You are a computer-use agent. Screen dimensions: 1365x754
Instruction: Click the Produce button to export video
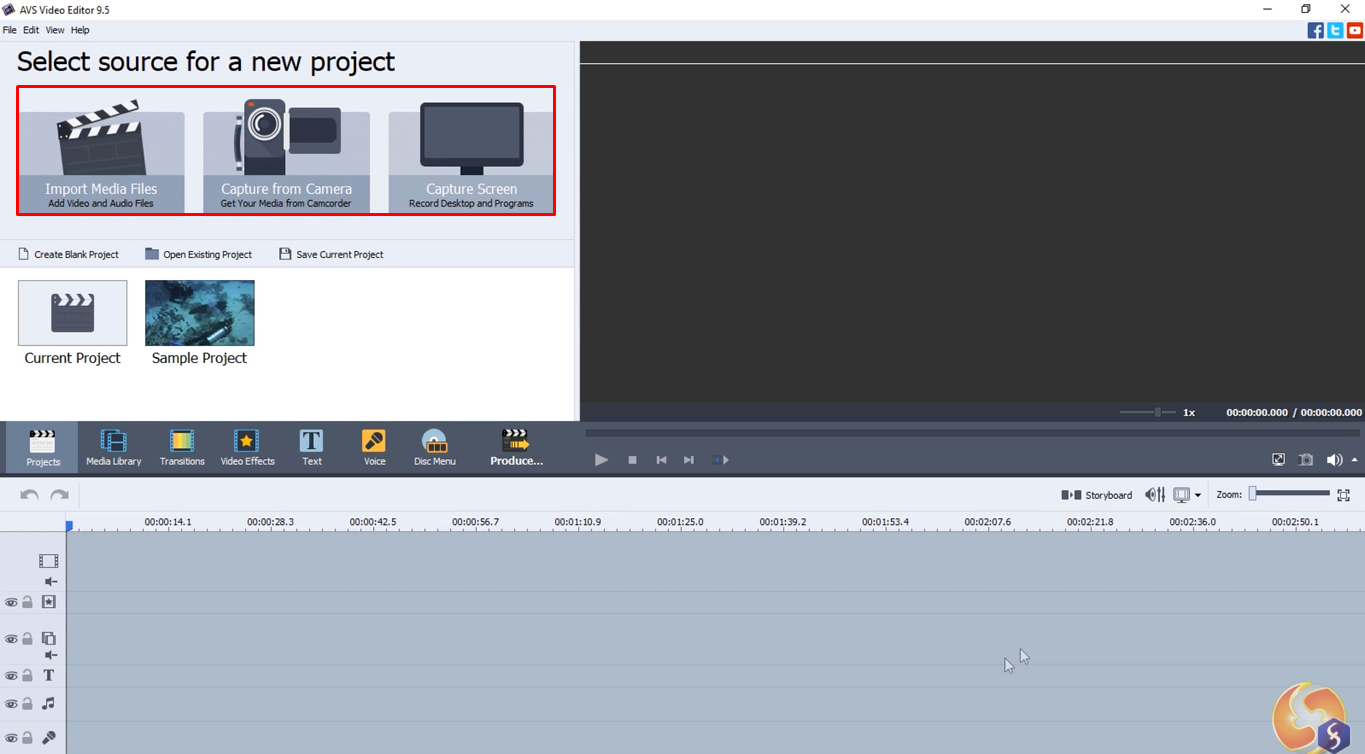point(516,446)
